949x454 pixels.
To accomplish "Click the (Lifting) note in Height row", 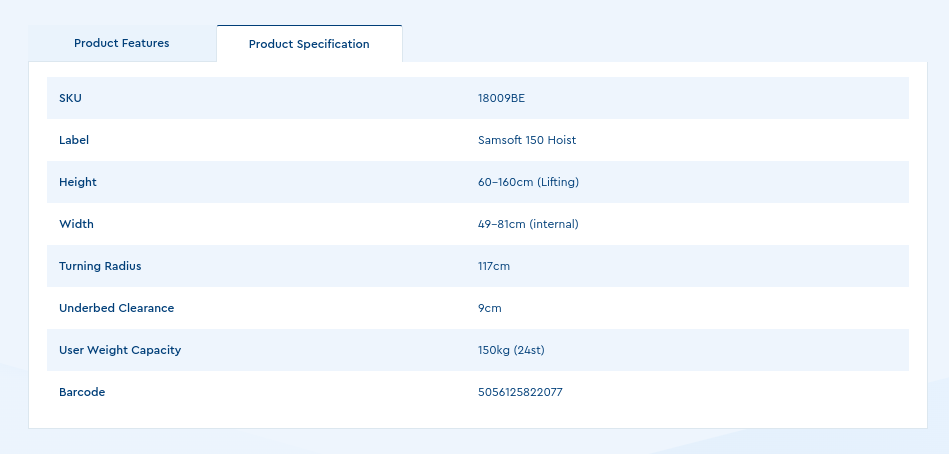I will 558,182.
